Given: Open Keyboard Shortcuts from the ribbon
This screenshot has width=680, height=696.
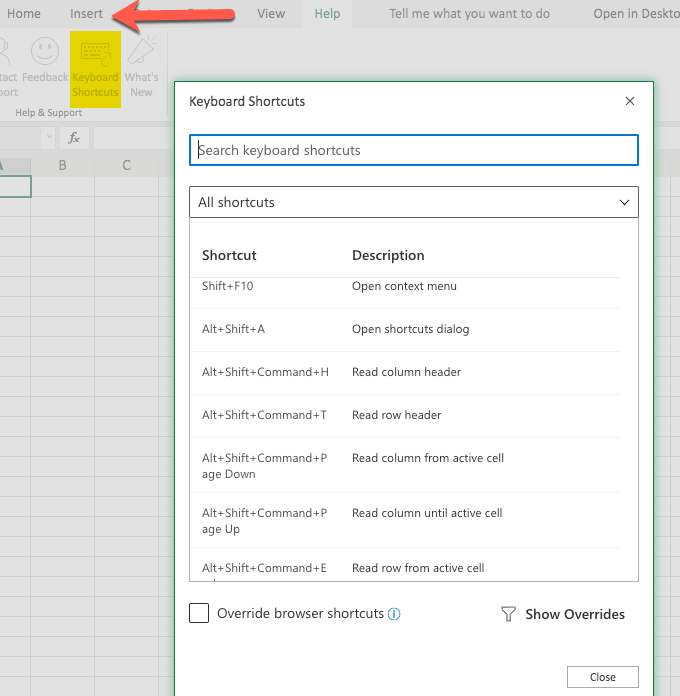Looking at the screenshot, I should pos(95,67).
